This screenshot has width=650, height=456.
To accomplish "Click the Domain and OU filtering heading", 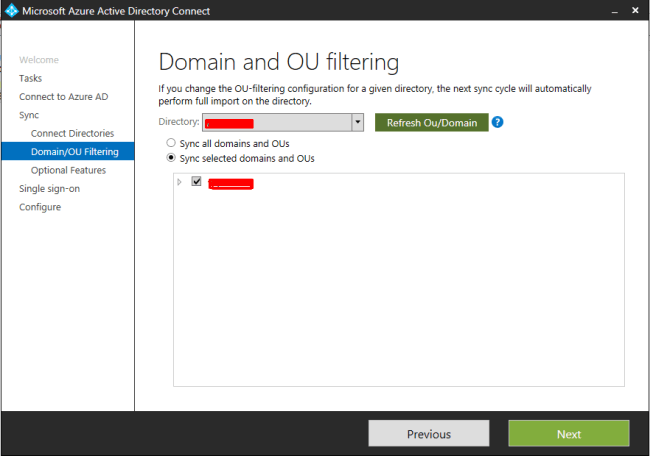I will pyautogui.click(x=279, y=62).
